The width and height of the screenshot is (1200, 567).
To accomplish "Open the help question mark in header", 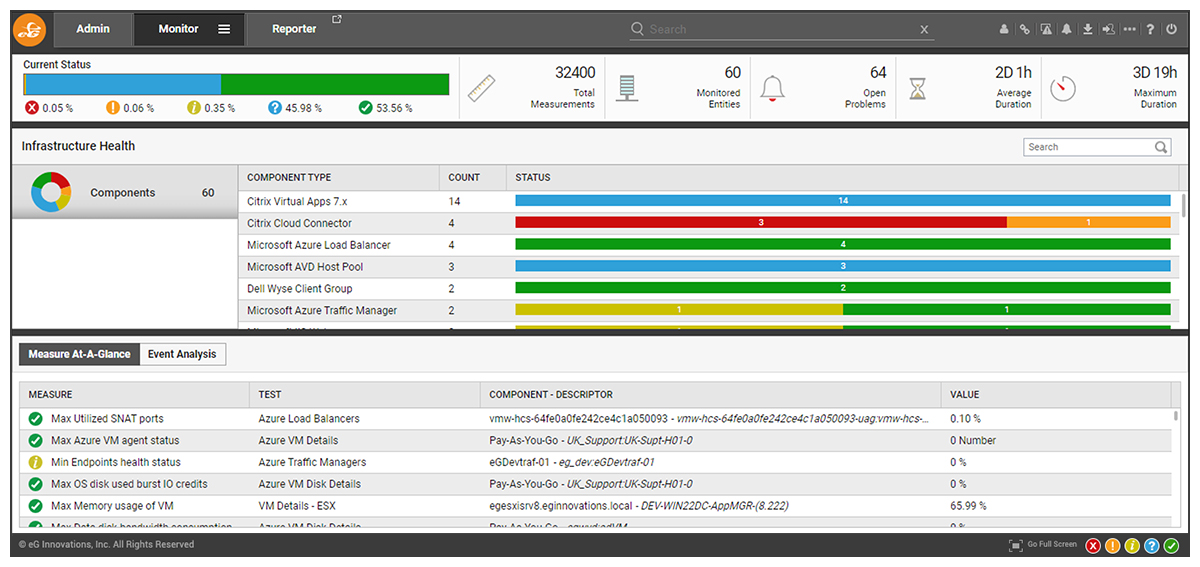I will (x=1151, y=30).
